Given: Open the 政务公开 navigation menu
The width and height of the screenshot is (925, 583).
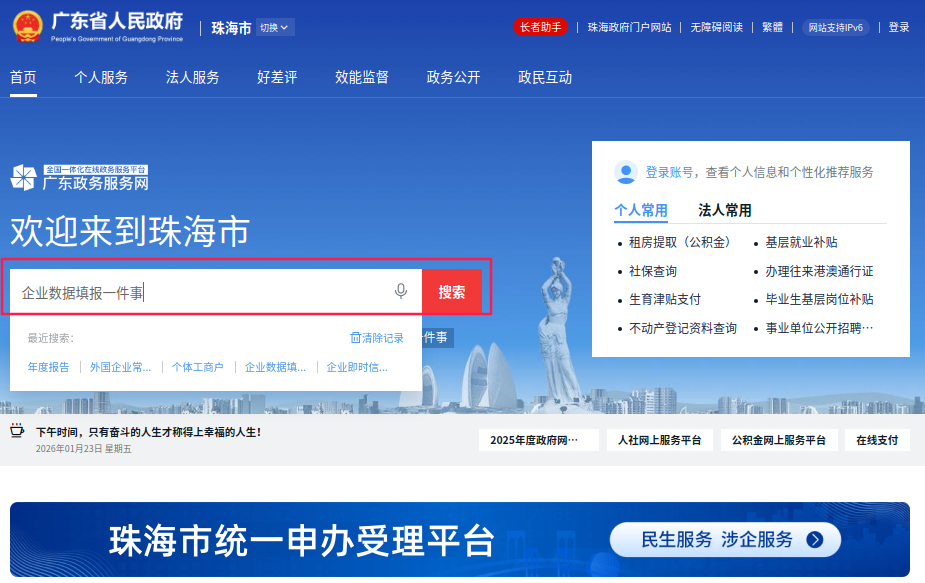Looking at the screenshot, I should tap(453, 77).
